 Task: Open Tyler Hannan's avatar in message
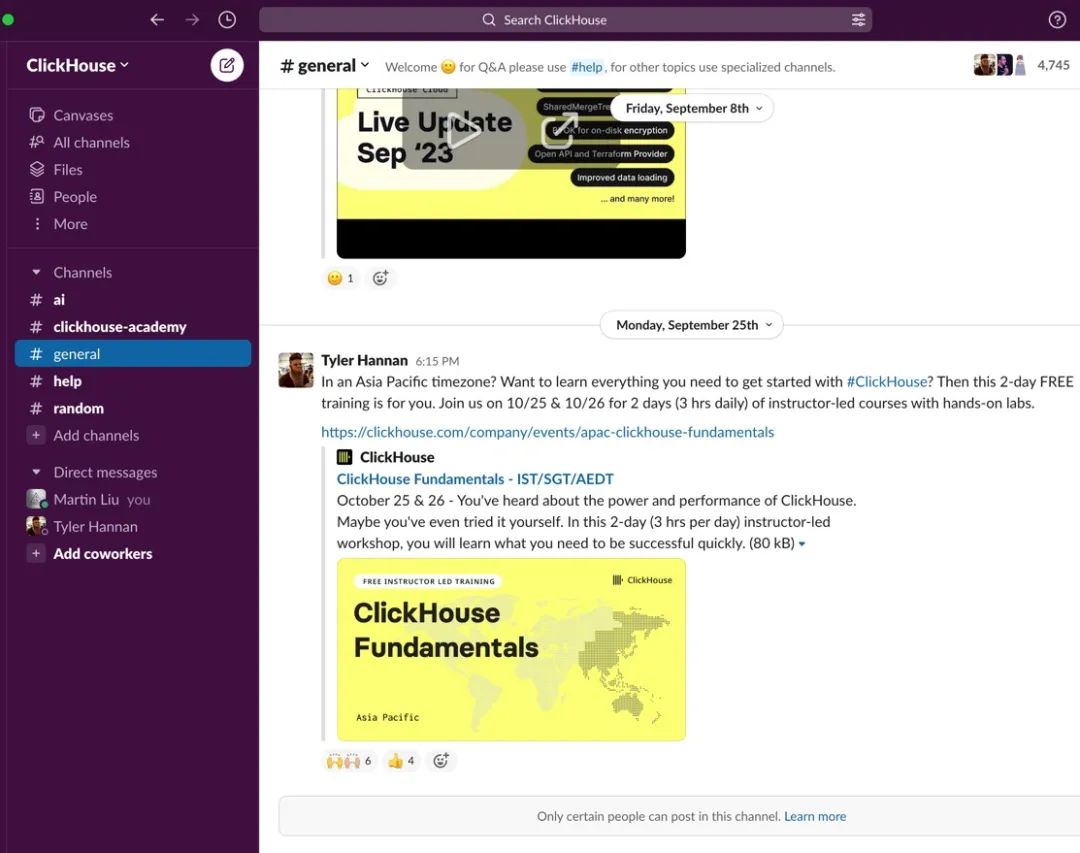click(296, 370)
